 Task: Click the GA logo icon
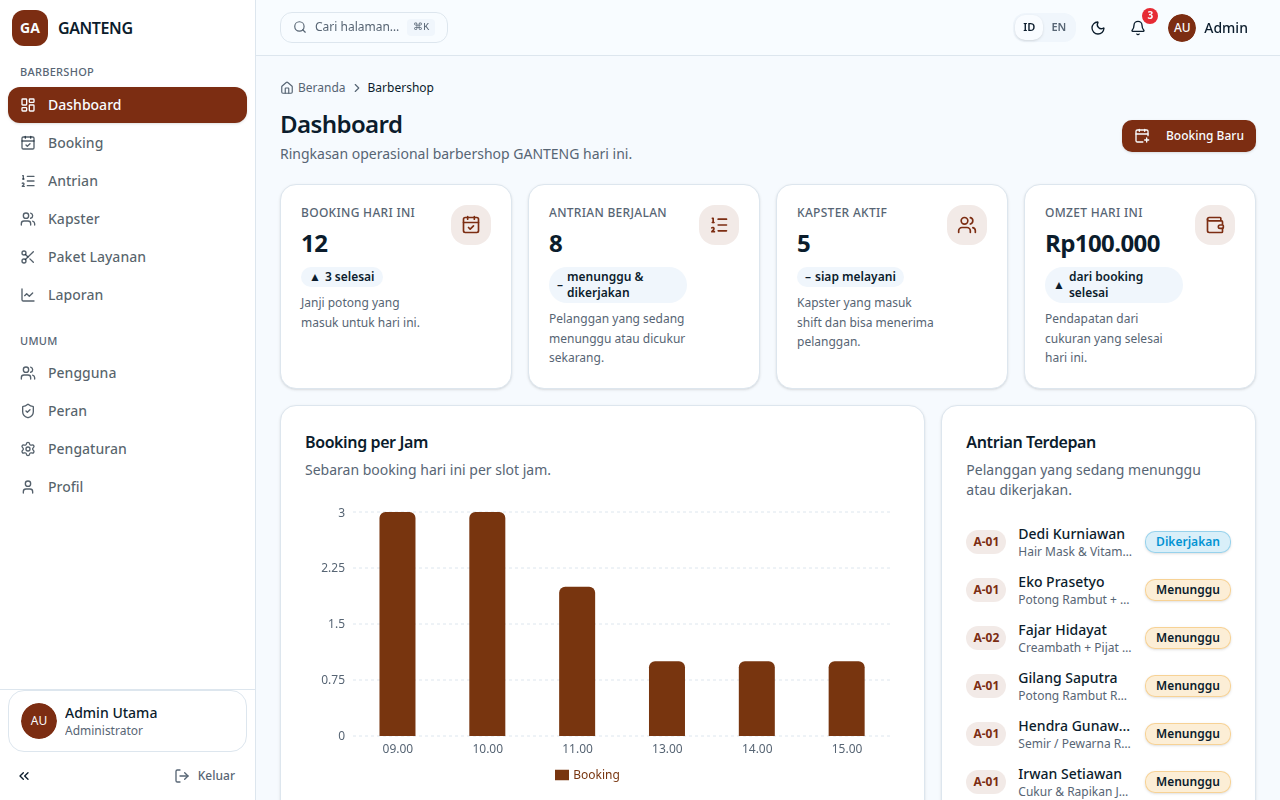pyautogui.click(x=30, y=28)
